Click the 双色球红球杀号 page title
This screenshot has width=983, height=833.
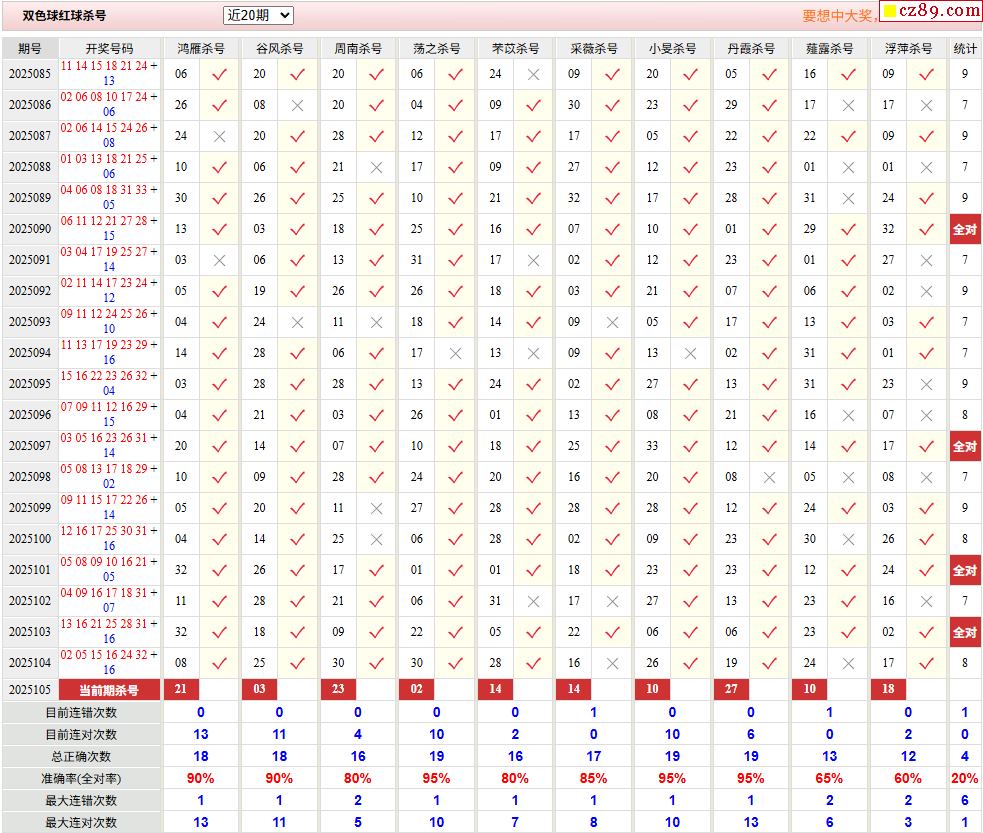pos(65,16)
